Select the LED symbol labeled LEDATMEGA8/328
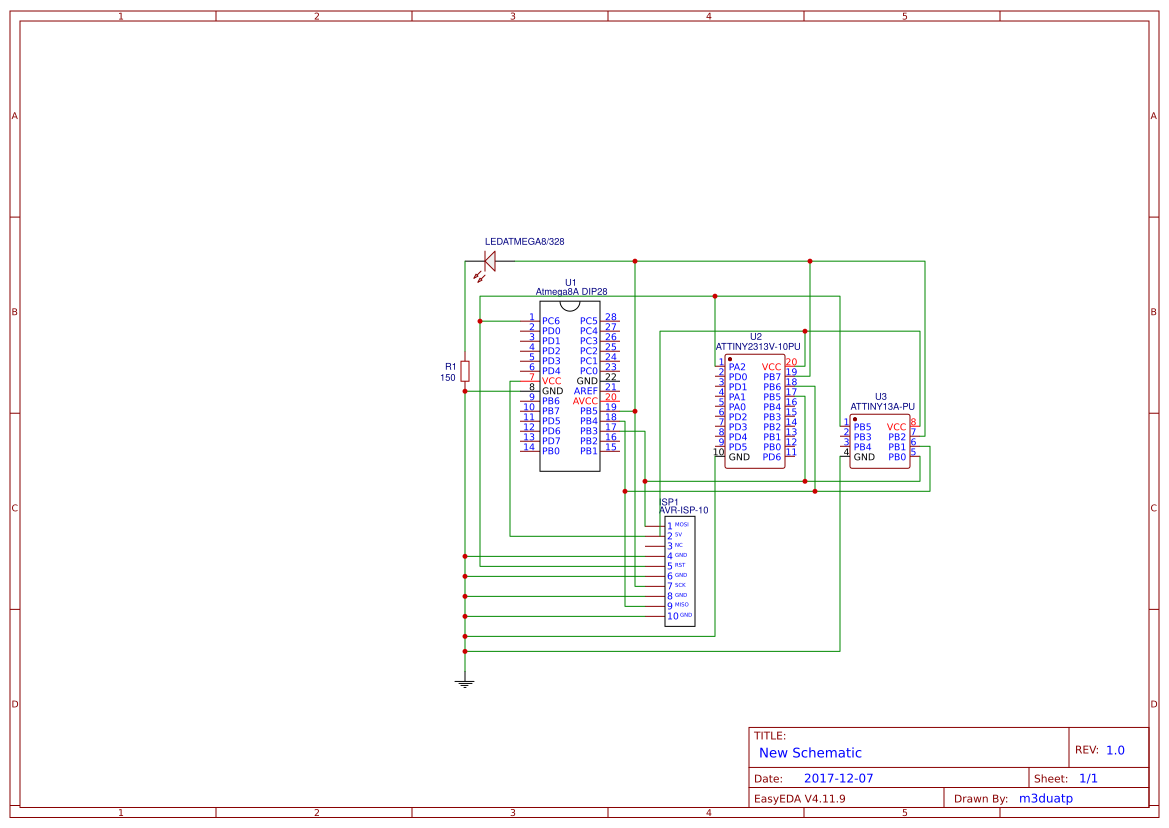1169x828 pixels. coord(489,260)
